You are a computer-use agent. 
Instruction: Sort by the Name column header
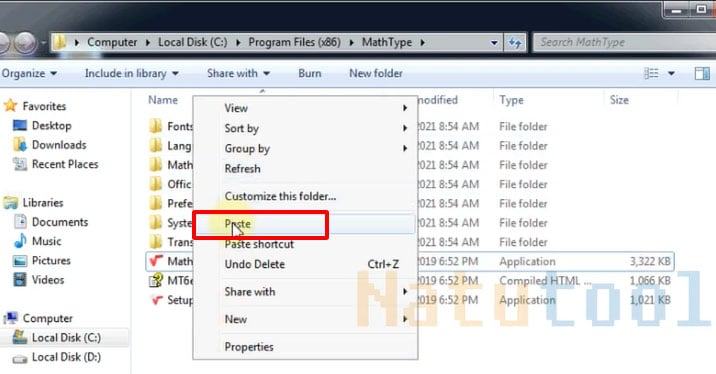pyautogui.click(x=163, y=100)
